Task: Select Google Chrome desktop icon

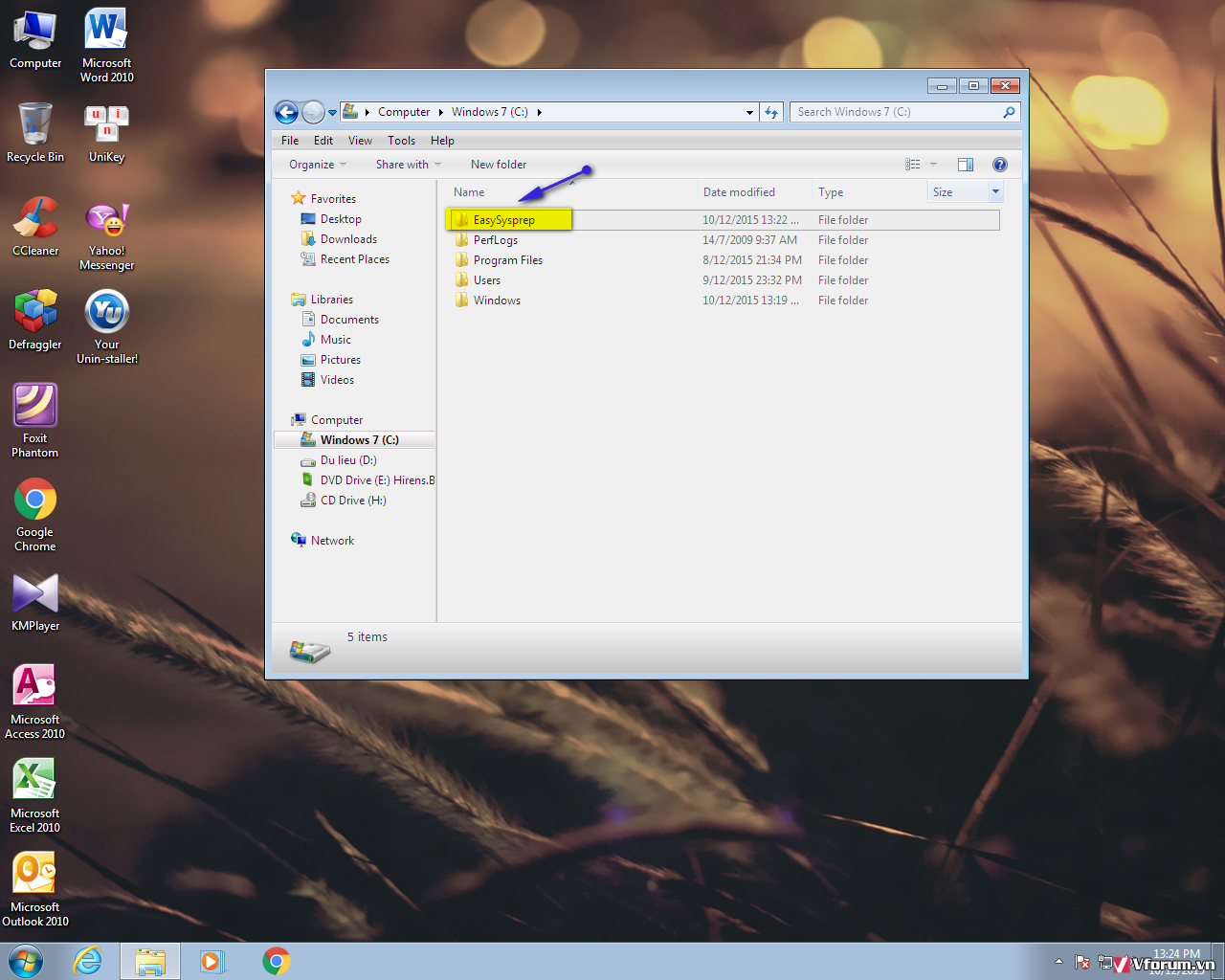Action: pyautogui.click(x=35, y=514)
